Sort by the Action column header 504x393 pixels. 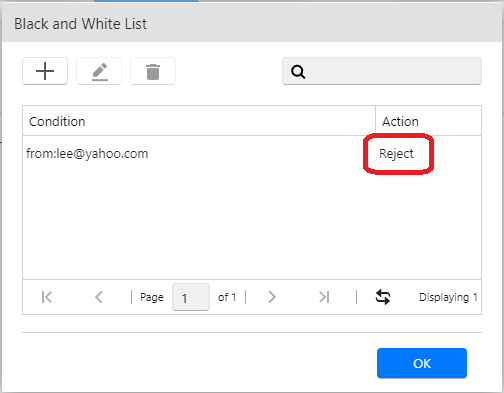click(428, 121)
